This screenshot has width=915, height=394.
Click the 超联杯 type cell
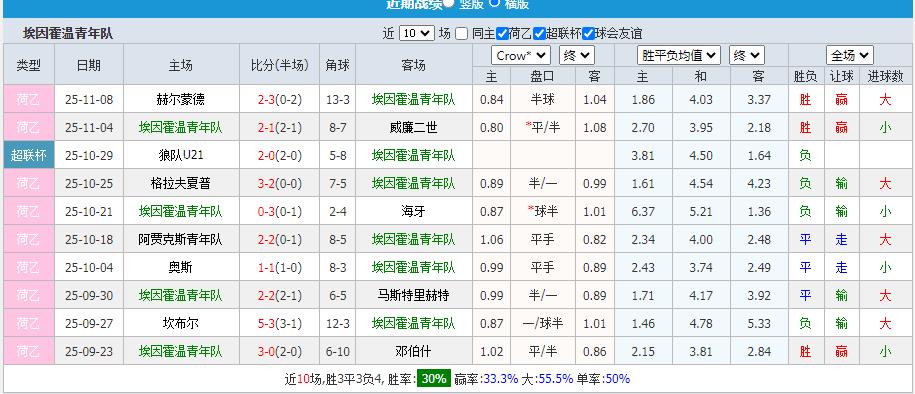(29, 155)
